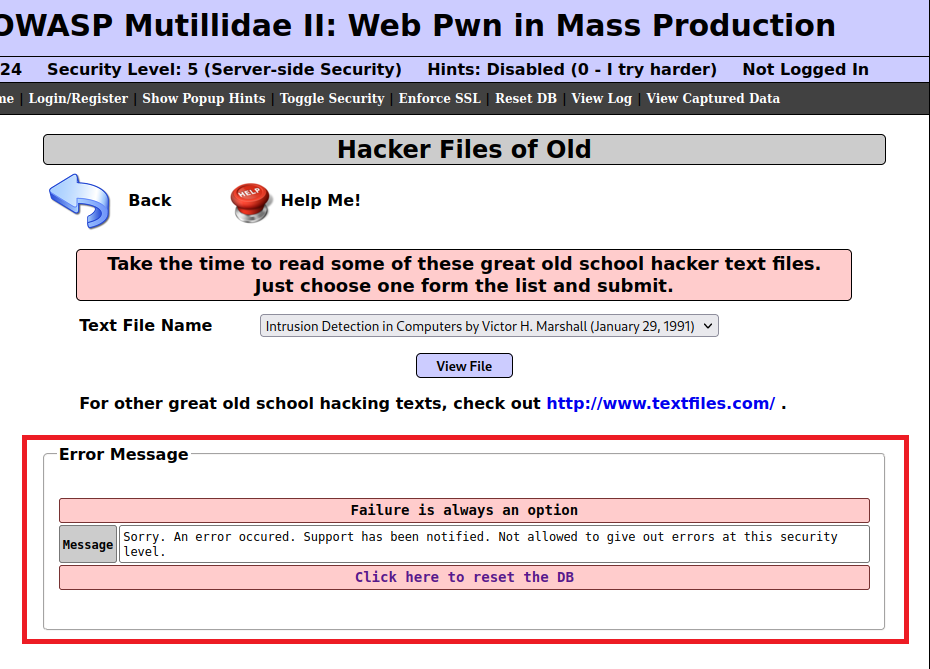The height and width of the screenshot is (669, 930).
Task: Choose Reset DB in the top menu
Action: (525, 98)
